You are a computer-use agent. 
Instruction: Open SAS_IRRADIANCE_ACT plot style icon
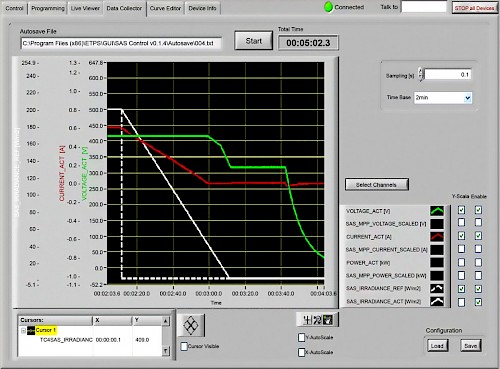pos(437,301)
